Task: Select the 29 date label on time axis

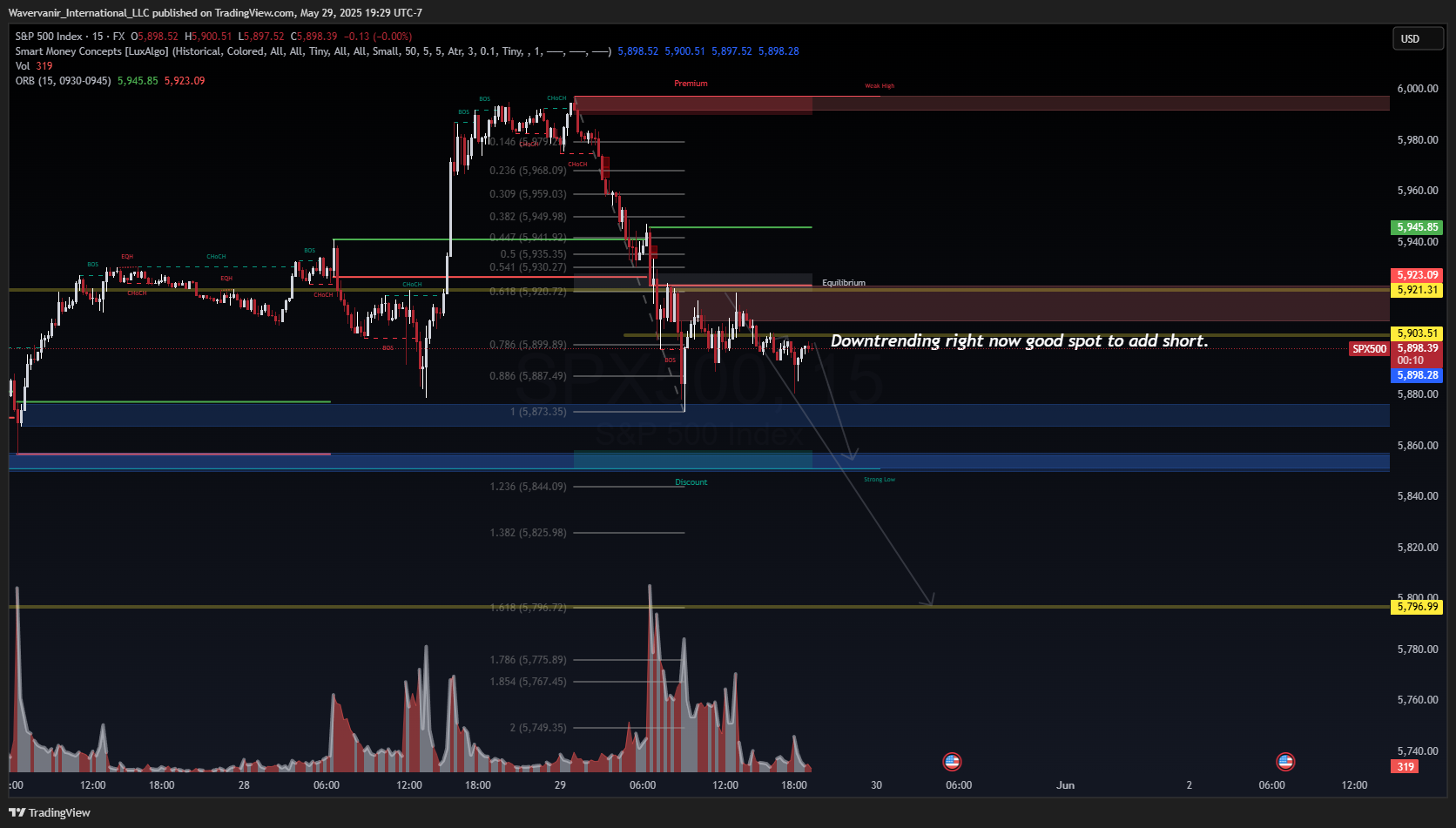Action: pyautogui.click(x=560, y=785)
